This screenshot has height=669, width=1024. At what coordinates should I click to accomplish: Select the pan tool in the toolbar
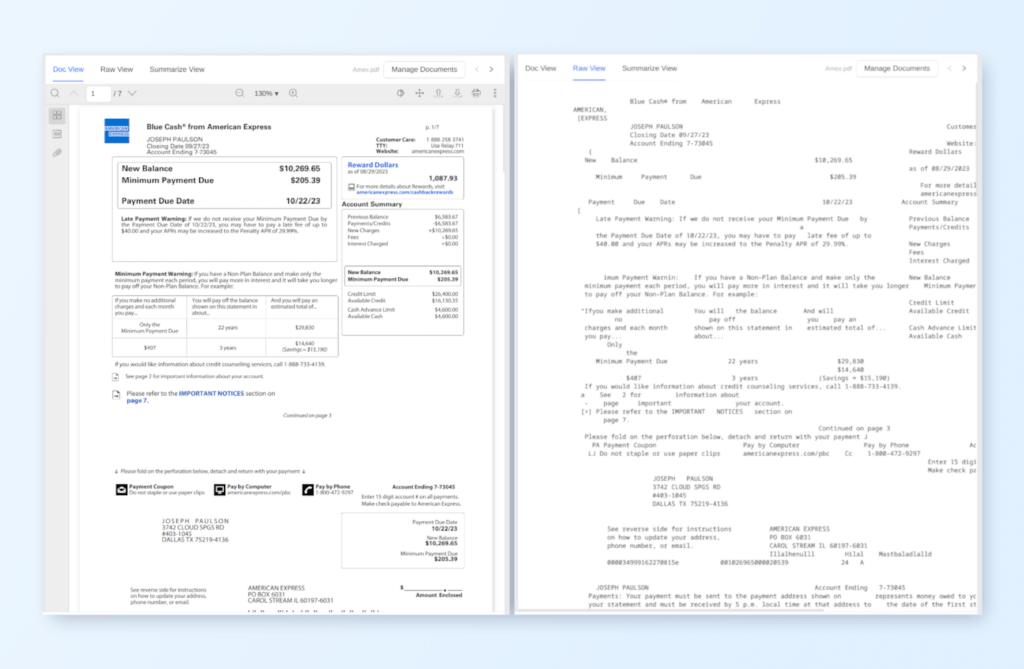pyautogui.click(x=418, y=92)
